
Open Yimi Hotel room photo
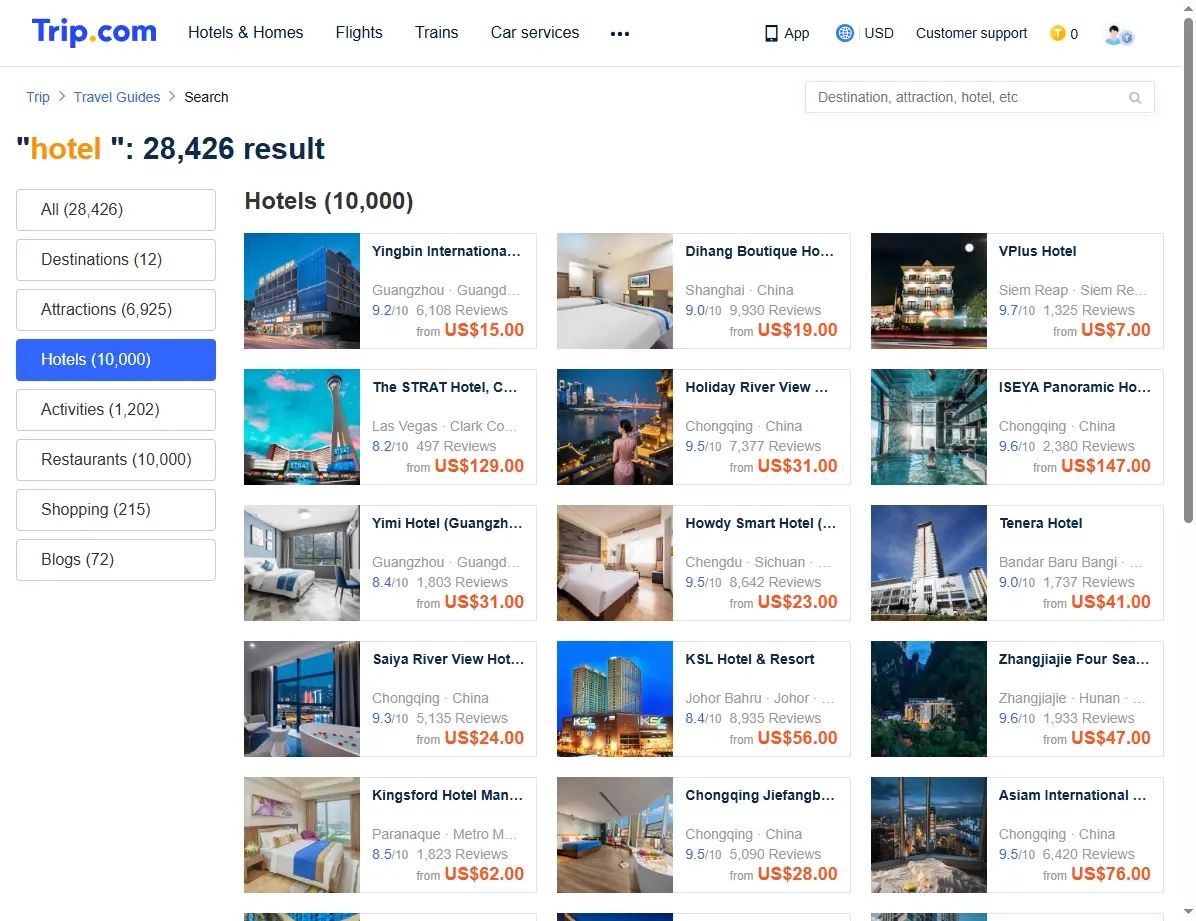point(301,562)
